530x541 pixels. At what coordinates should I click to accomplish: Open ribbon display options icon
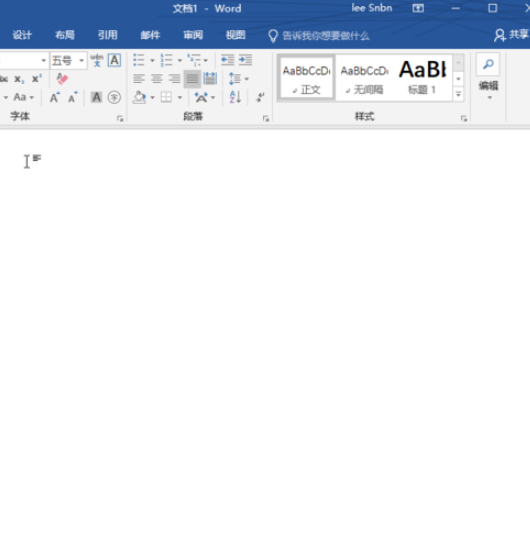tap(418, 8)
